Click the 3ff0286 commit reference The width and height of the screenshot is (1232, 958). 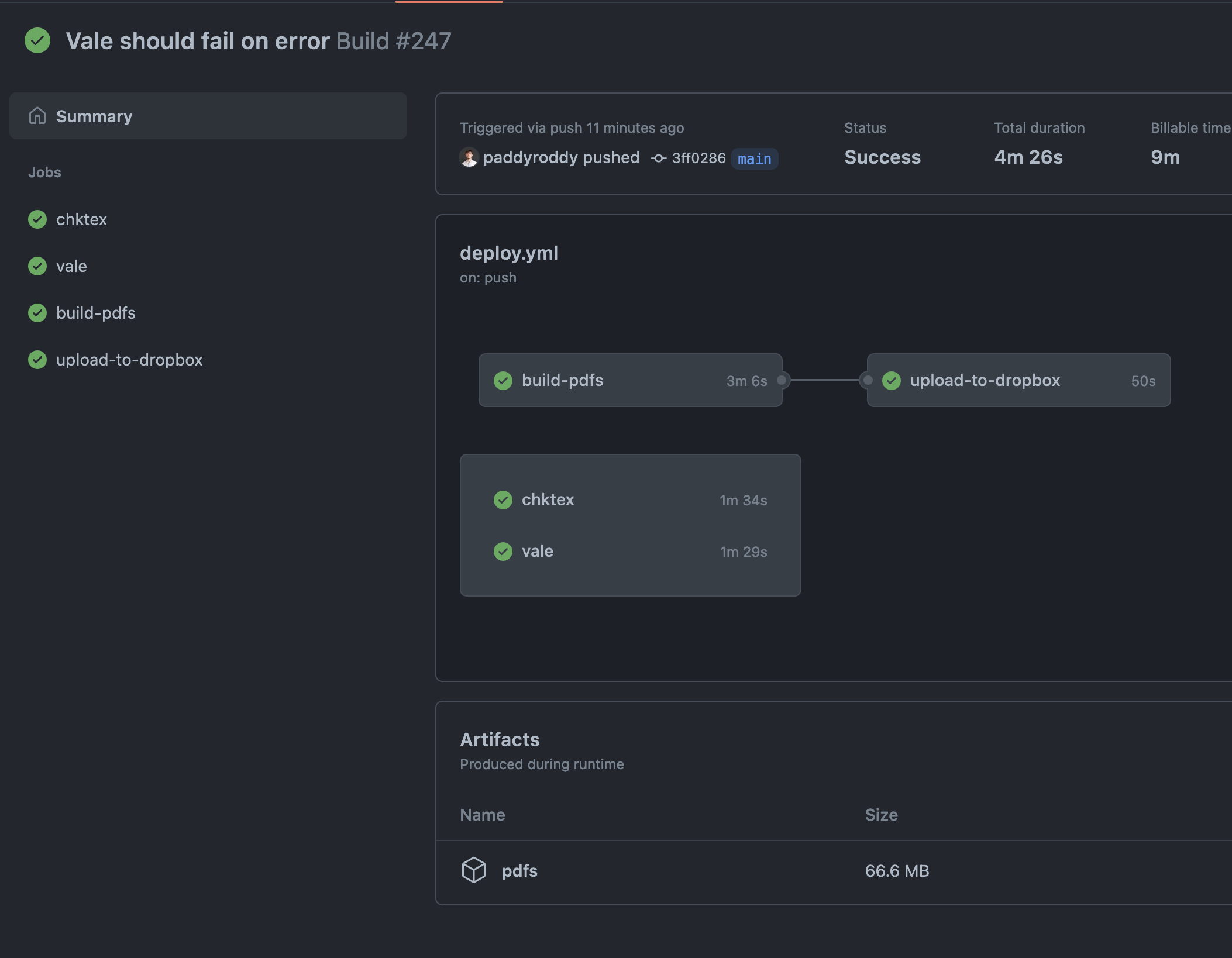point(697,158)
